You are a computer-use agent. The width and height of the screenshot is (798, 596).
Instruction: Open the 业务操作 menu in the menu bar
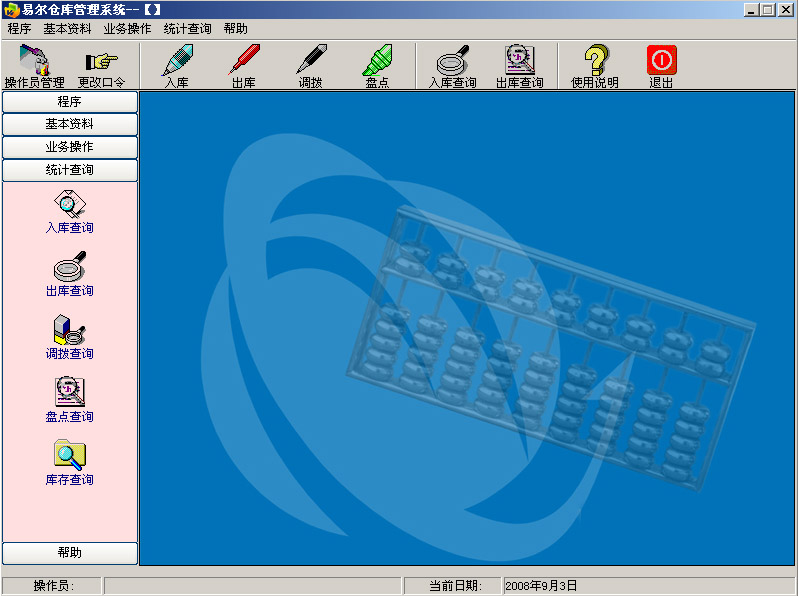coord(127,29)
